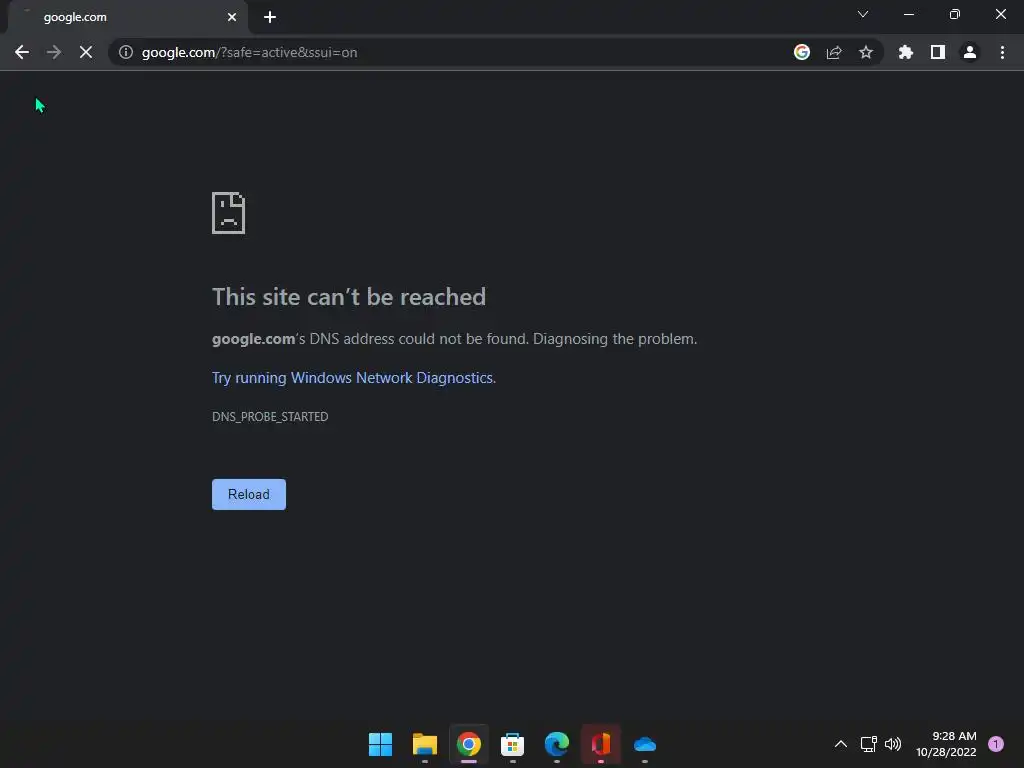Screen dimensions: 1024x768
Task: Click the Google icon in address bar
Action: (802, 52)
